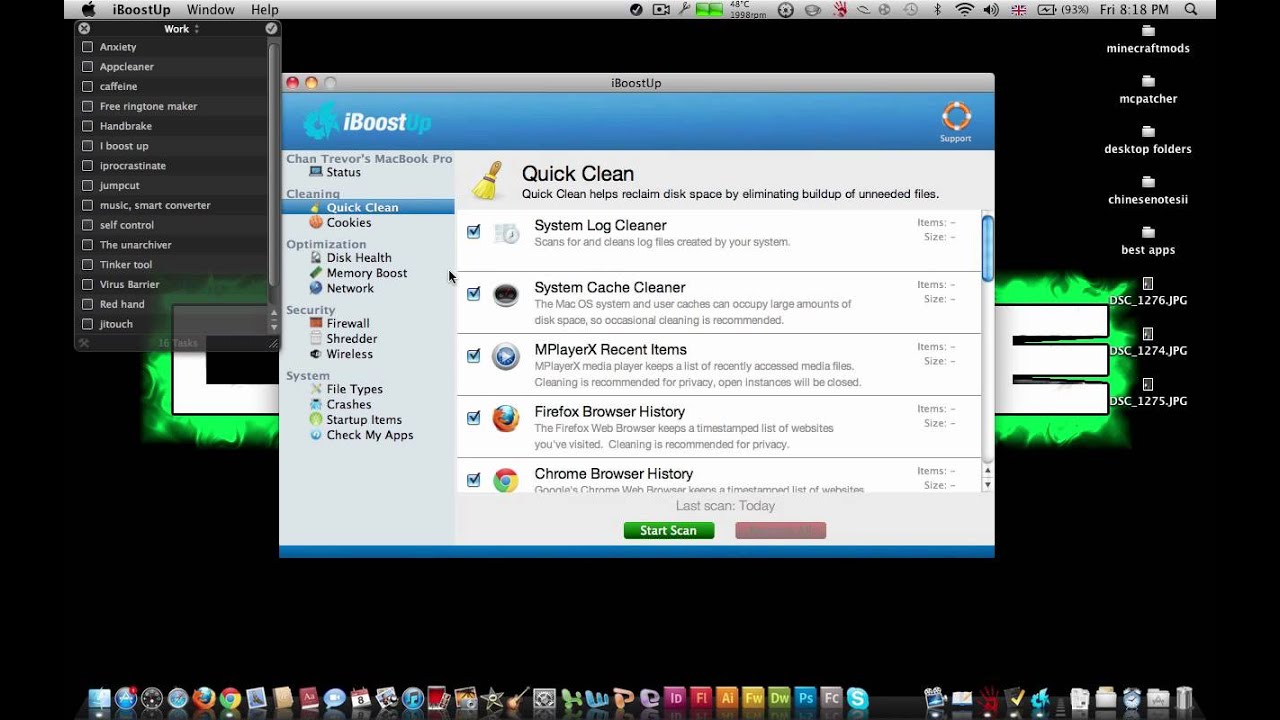Uncheck the Firefox Browser History checkbox
This screenshot has width=1280, height=720.
click(x=474, y=418)
